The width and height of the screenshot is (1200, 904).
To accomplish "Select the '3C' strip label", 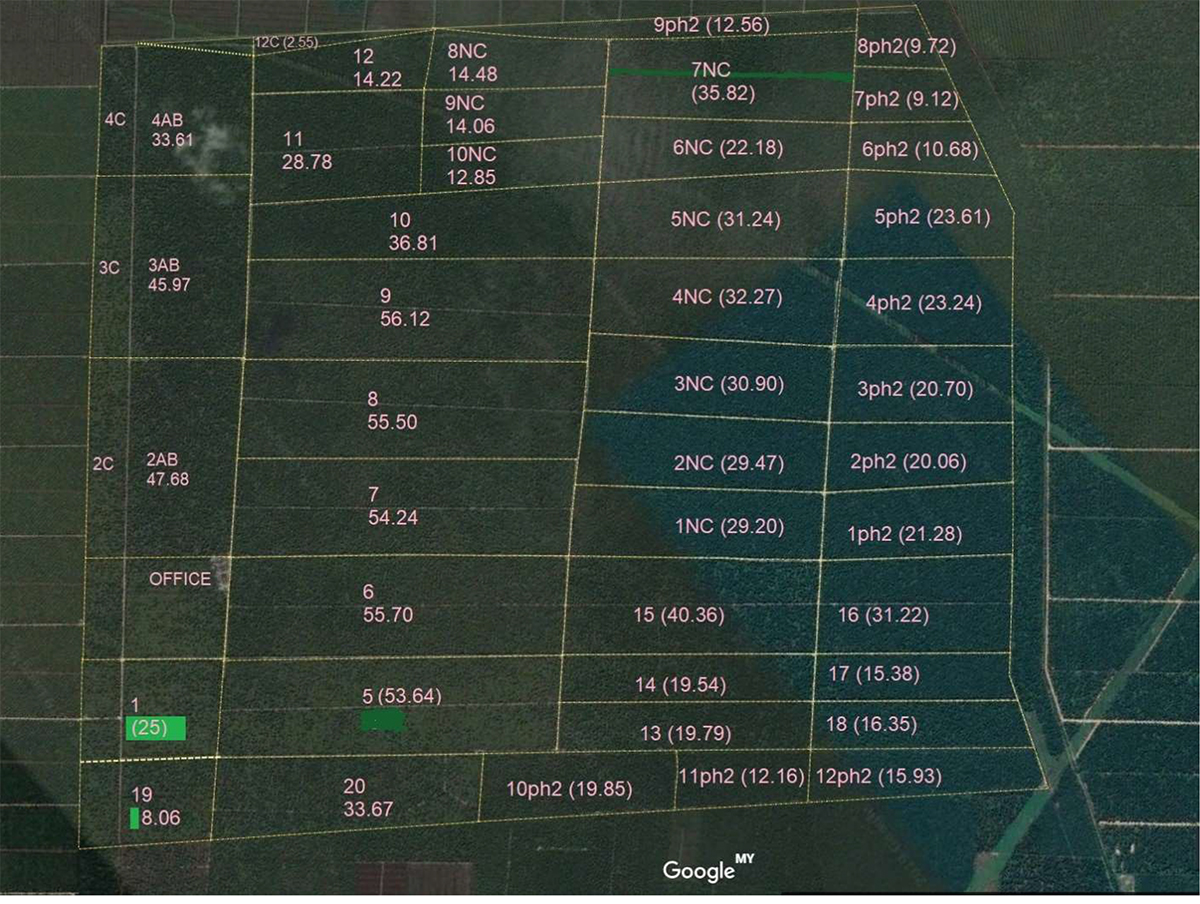I will pos(109,268).
